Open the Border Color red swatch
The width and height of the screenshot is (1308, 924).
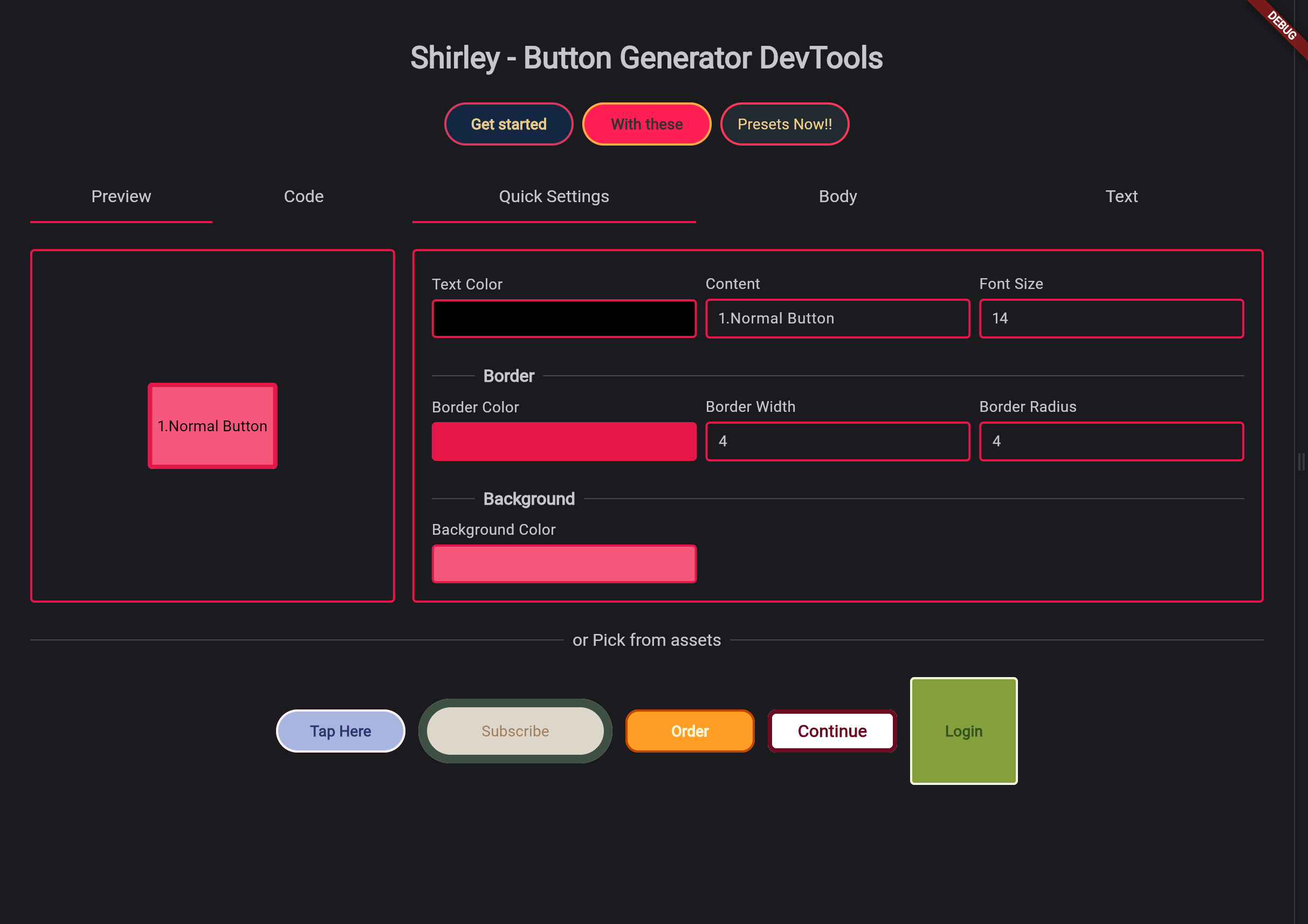click(563, 442)
